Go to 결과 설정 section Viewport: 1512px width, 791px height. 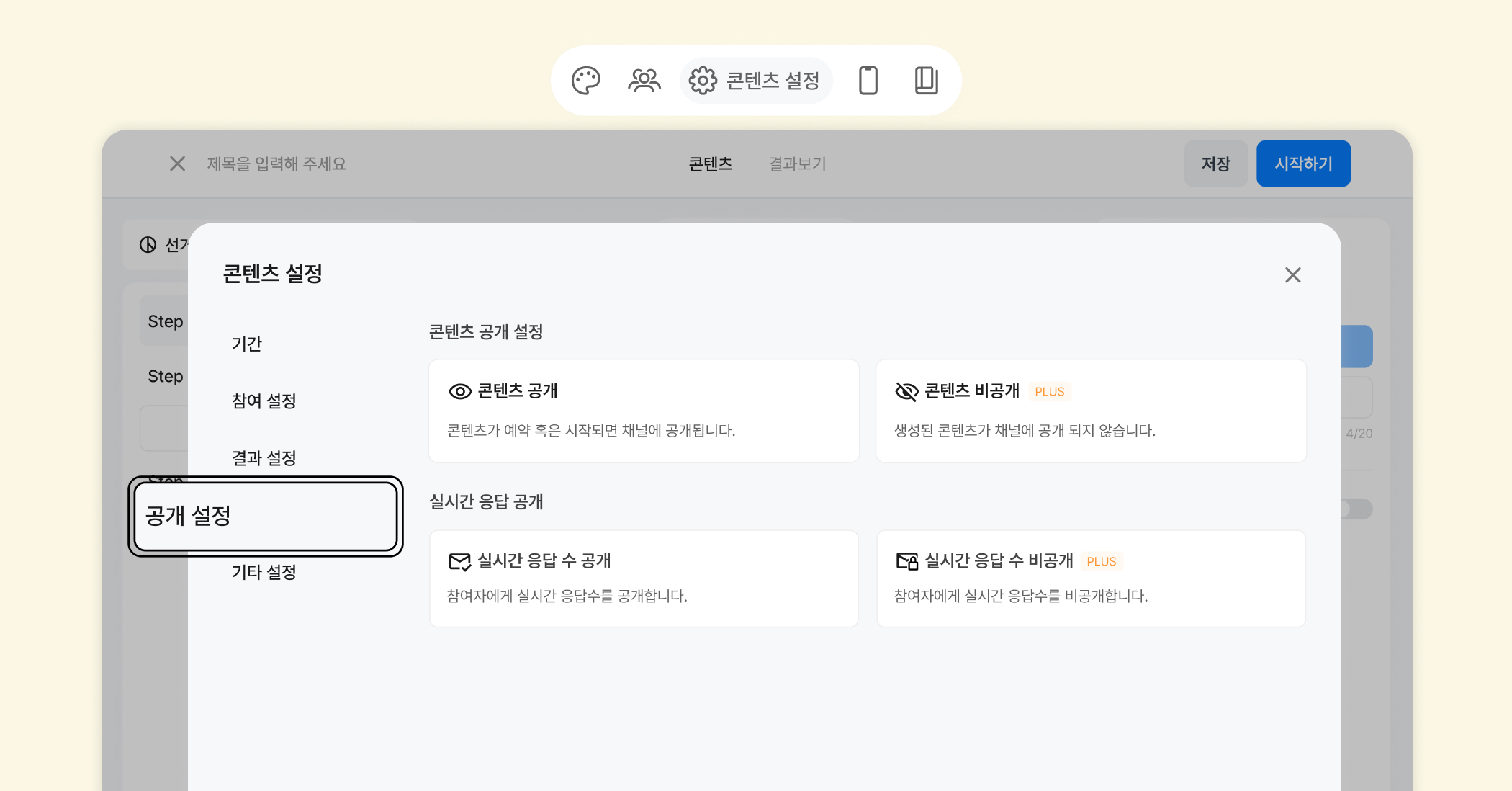tap(264, 457)
